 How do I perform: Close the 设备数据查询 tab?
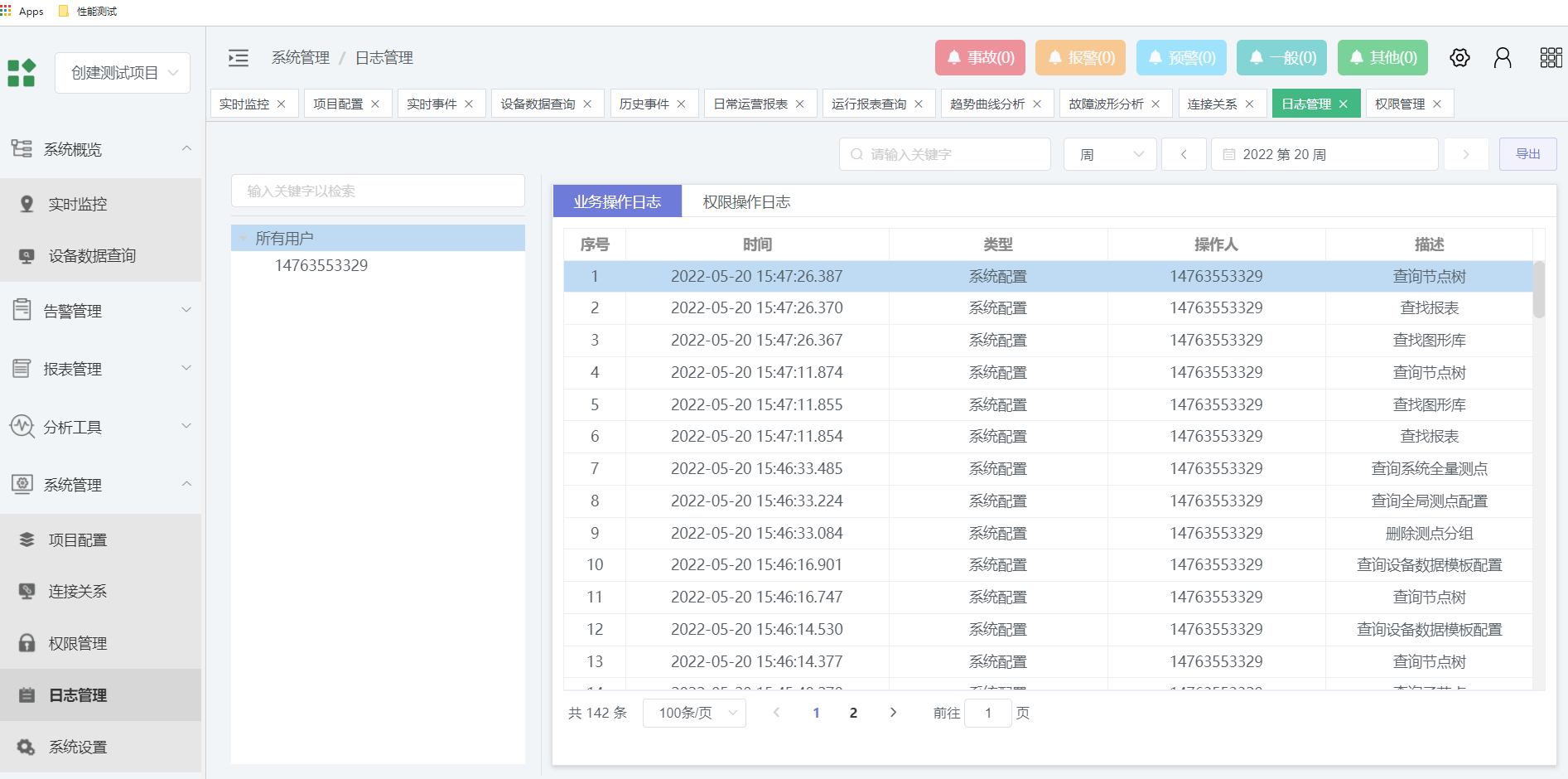point(587,104)
